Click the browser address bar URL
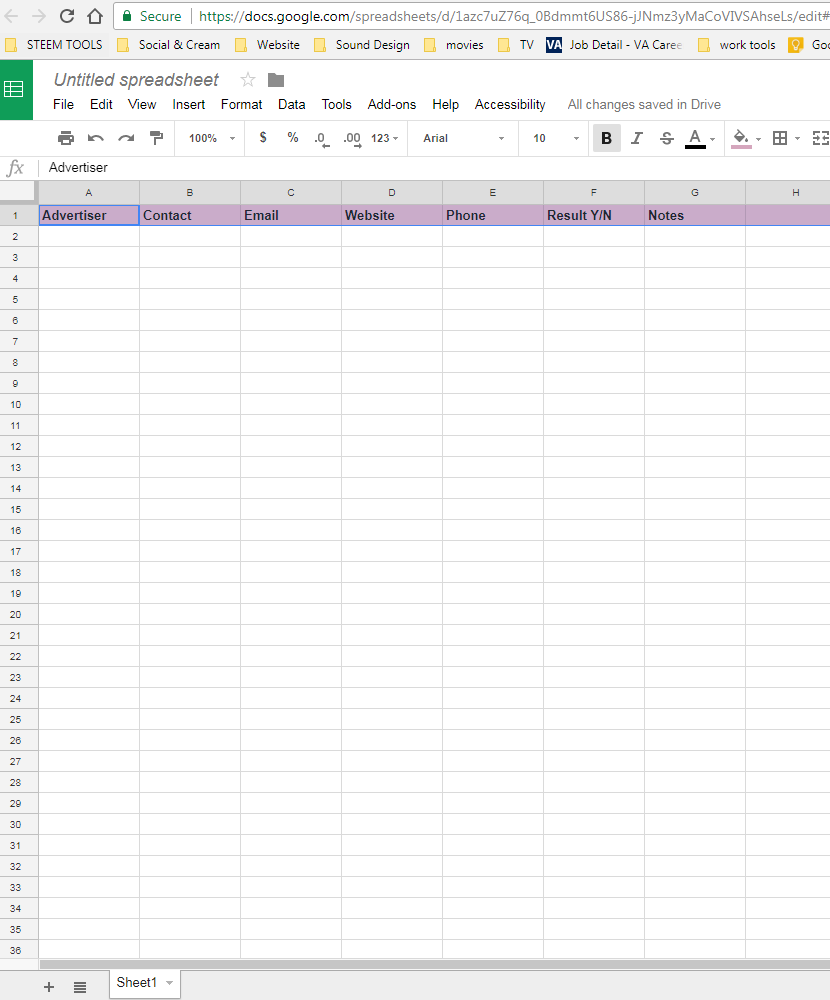Viewport: 830px width, 1000px height. click(x=514, y=16)
